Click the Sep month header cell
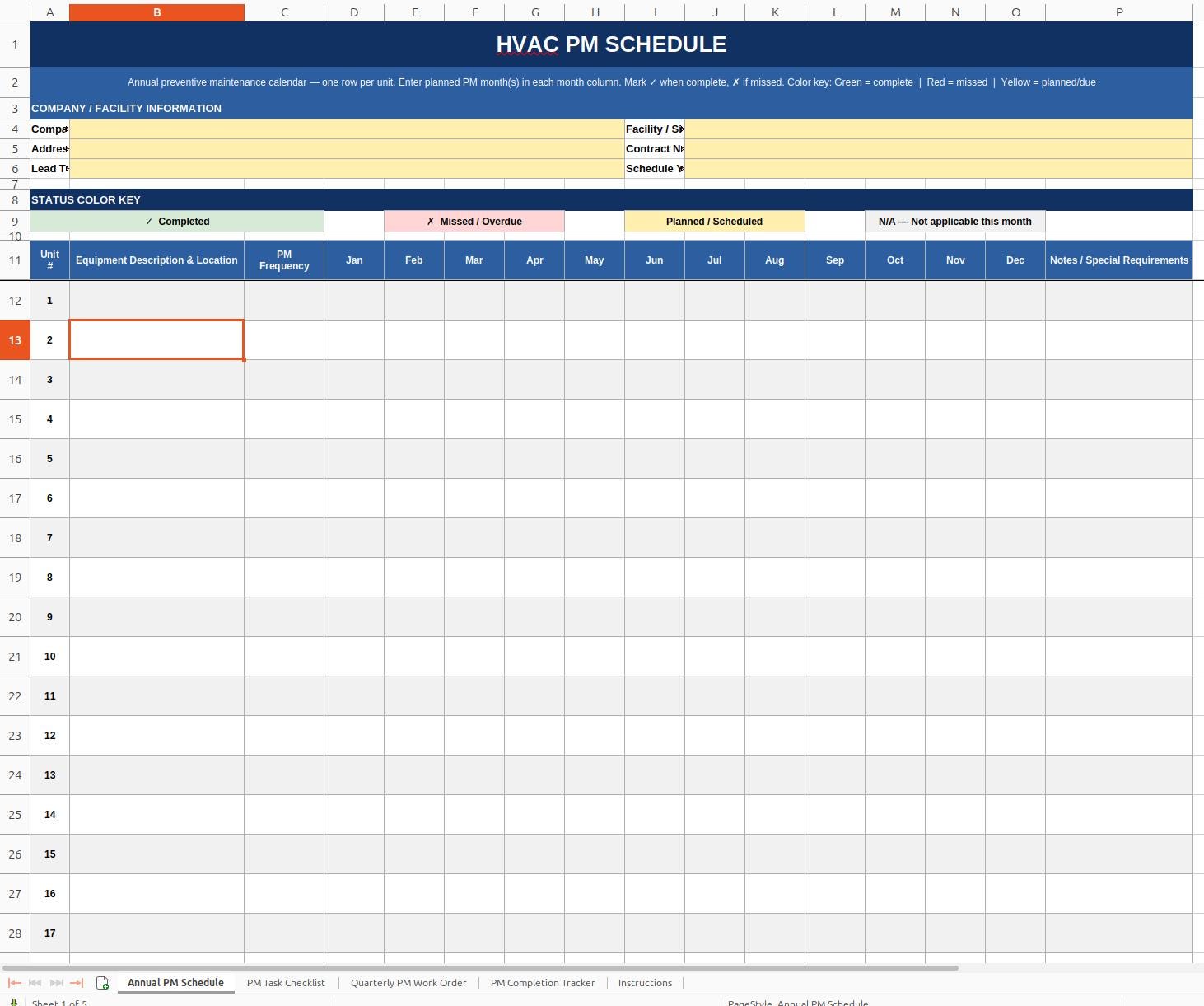The height and width of the screenshot is (1006, 1204). coord(835,260)
